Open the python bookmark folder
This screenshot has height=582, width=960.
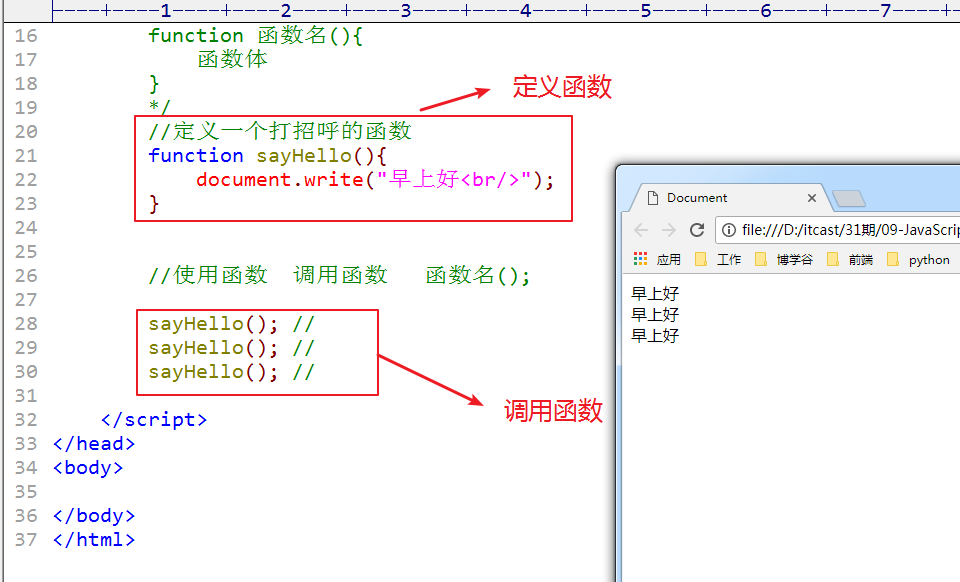(918, 259)
